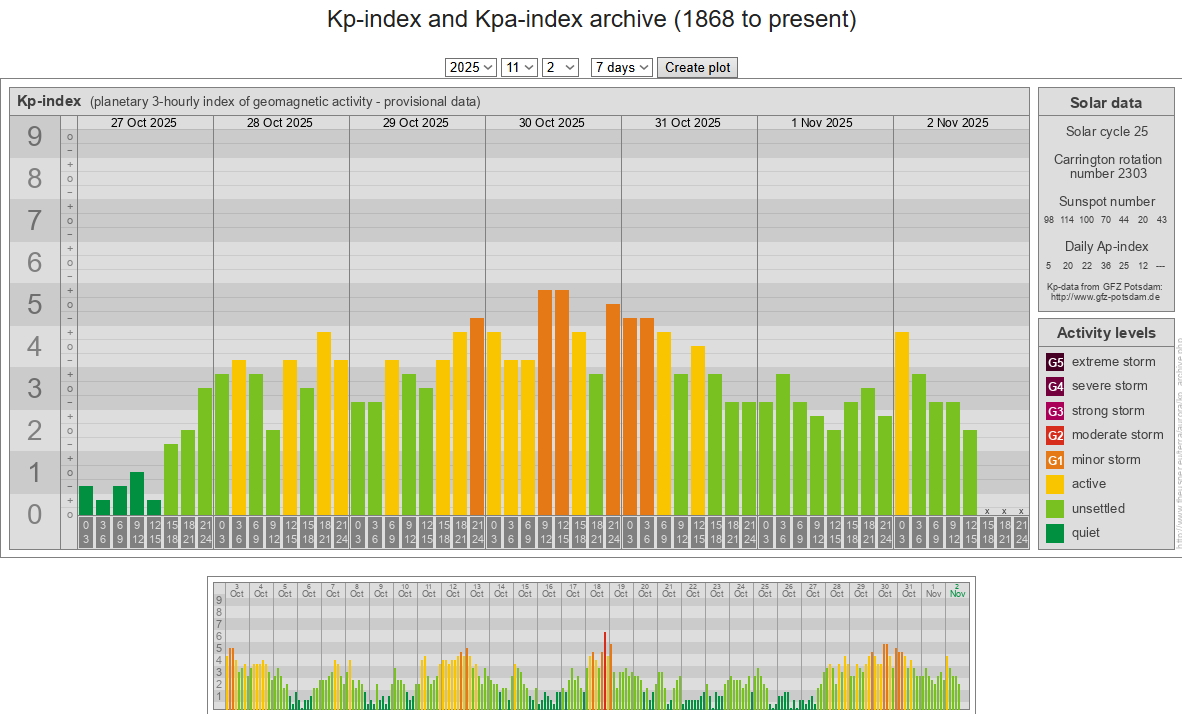
Task: Click the '3 Oct' label in overview chart
Action: (237, 590)
